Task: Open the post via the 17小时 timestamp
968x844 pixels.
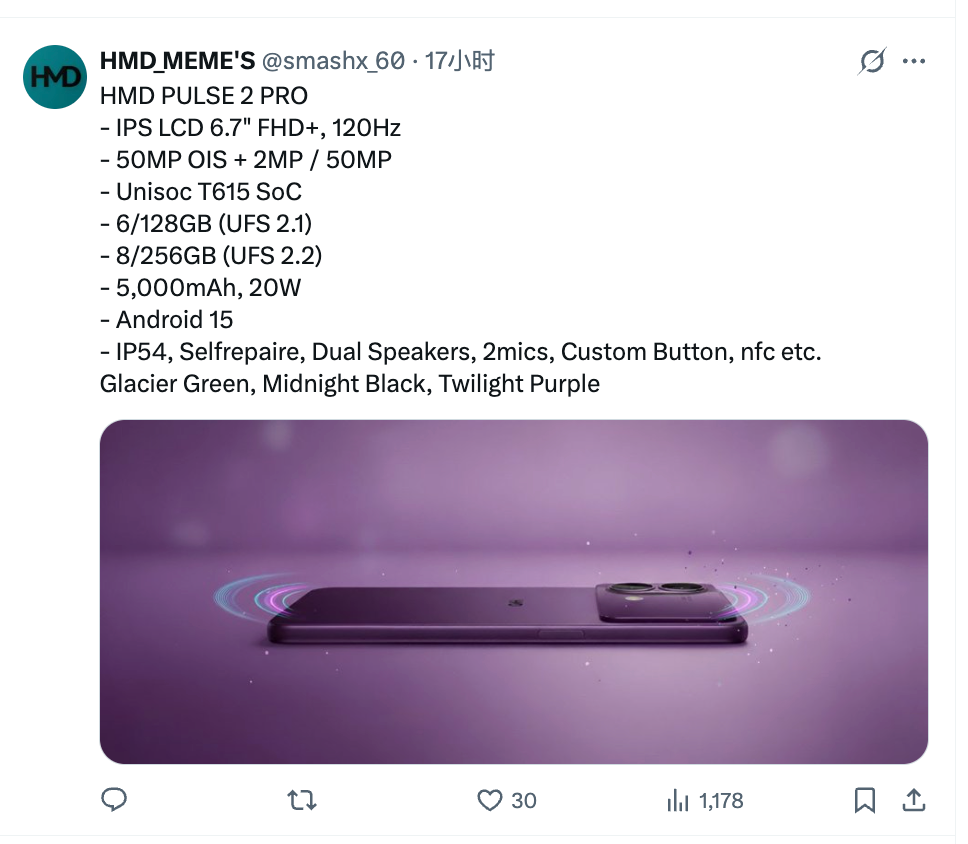Action: point(470,61)
